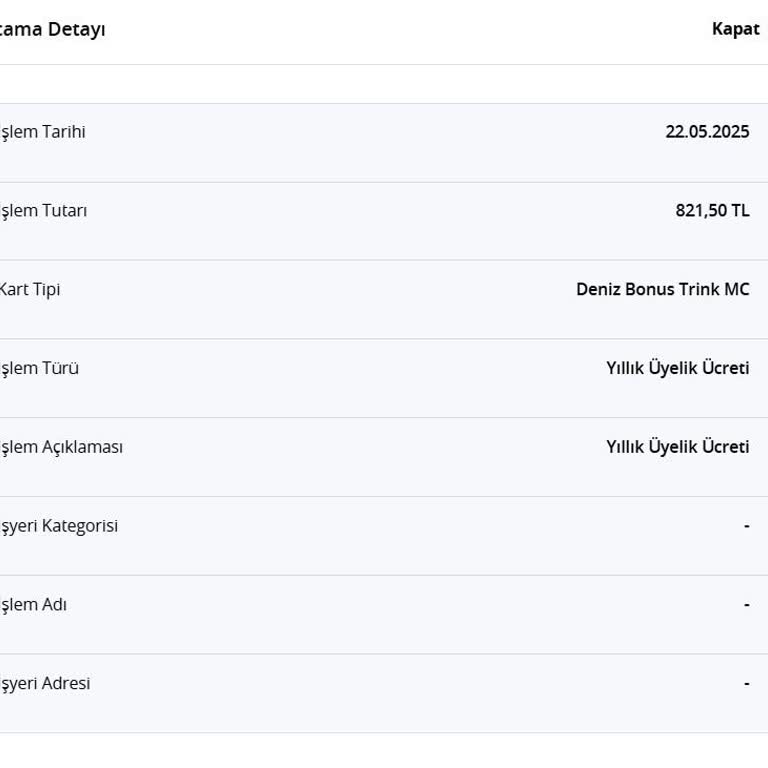Click the İşlem Adı label

pos(33,605)
